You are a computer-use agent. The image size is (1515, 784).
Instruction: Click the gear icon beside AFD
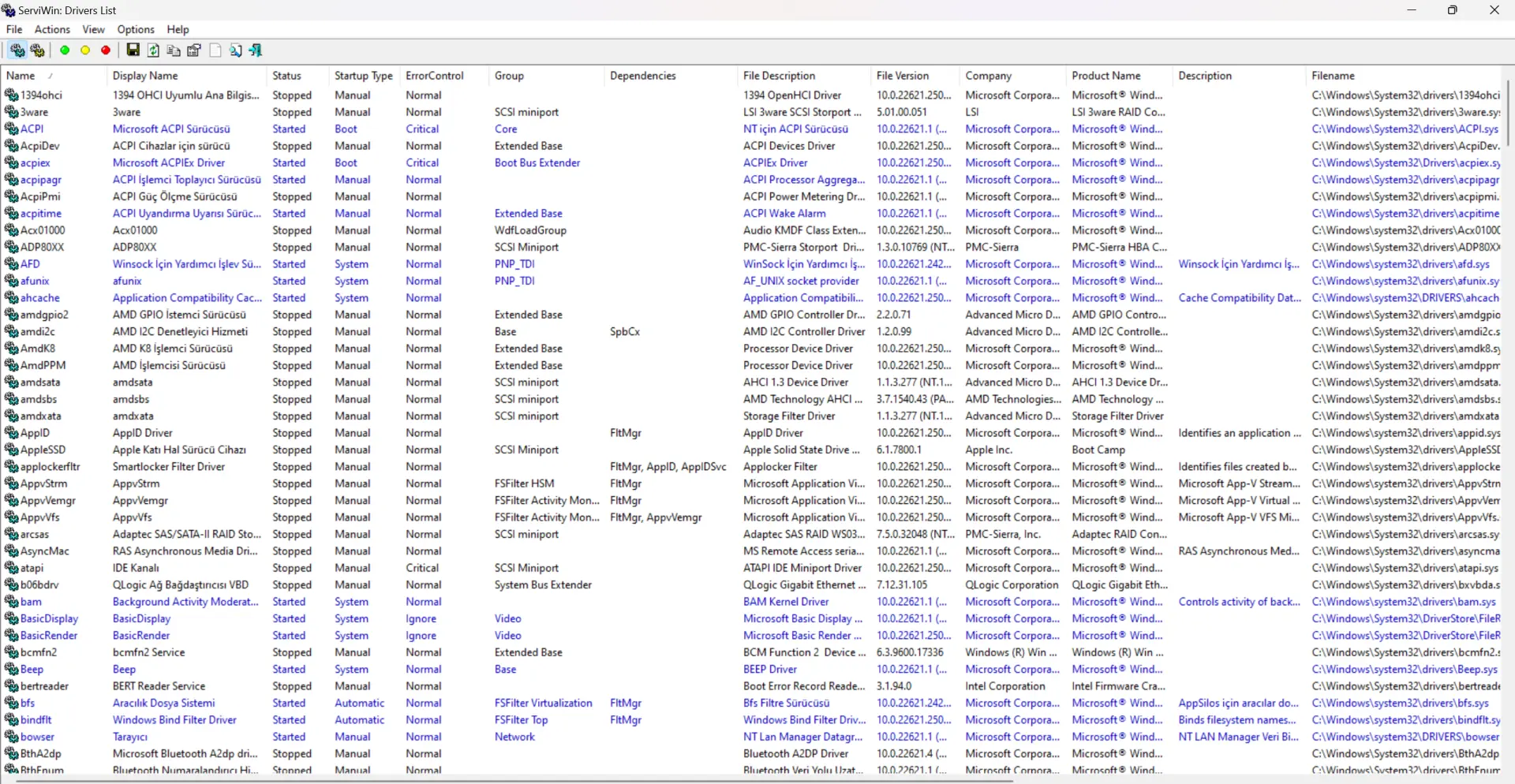point(11,264)
